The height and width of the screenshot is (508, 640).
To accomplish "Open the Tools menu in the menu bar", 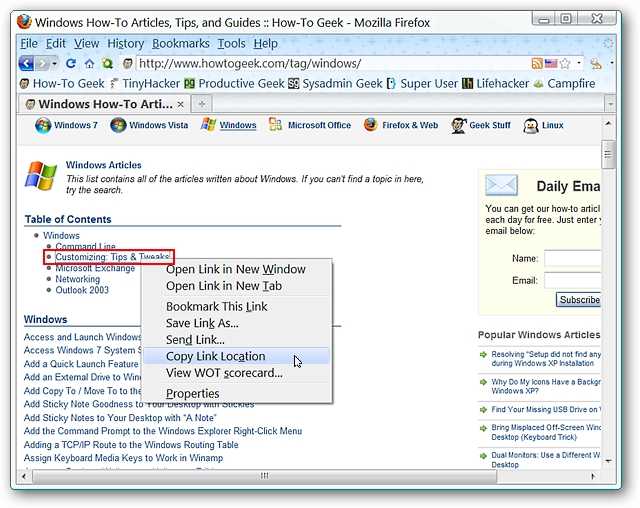I will pyautogui.click(x=231, y=43).
